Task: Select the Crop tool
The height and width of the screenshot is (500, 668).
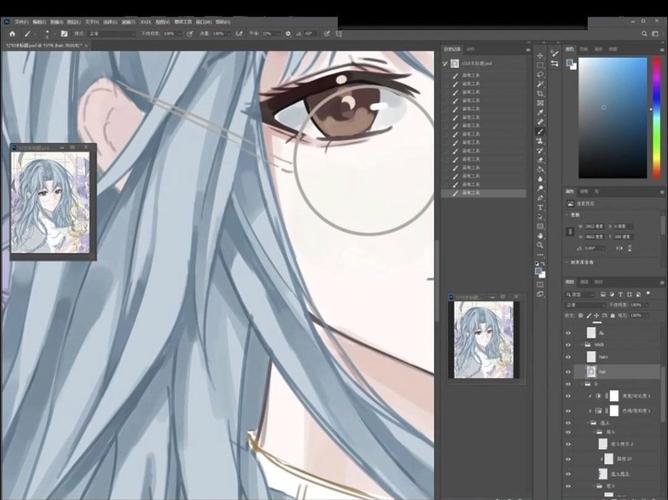Action: coord(540,93)
